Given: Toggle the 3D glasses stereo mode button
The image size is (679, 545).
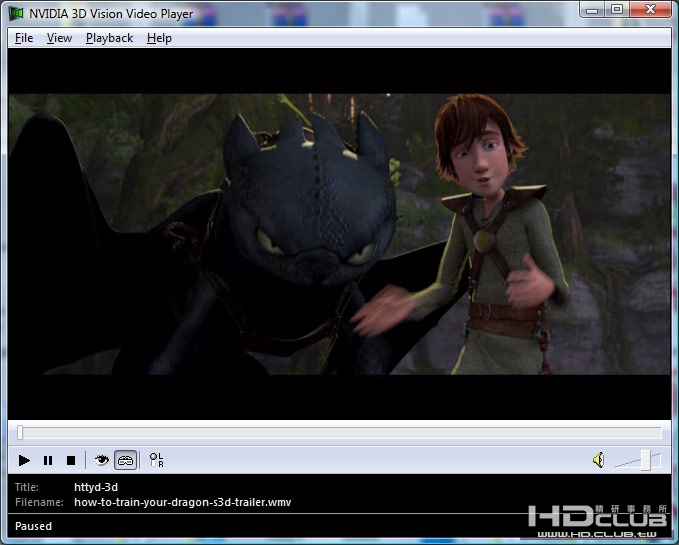Looking at the screenshot, I should point(126,460).
